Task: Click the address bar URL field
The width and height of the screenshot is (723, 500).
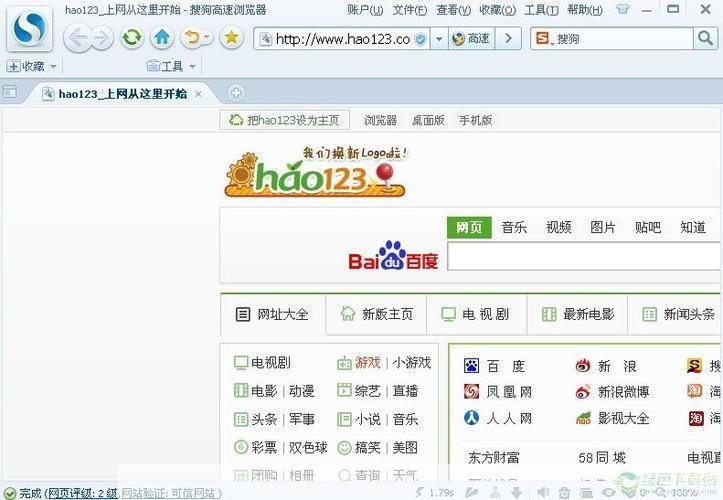Action: click(x=343, y=39)
